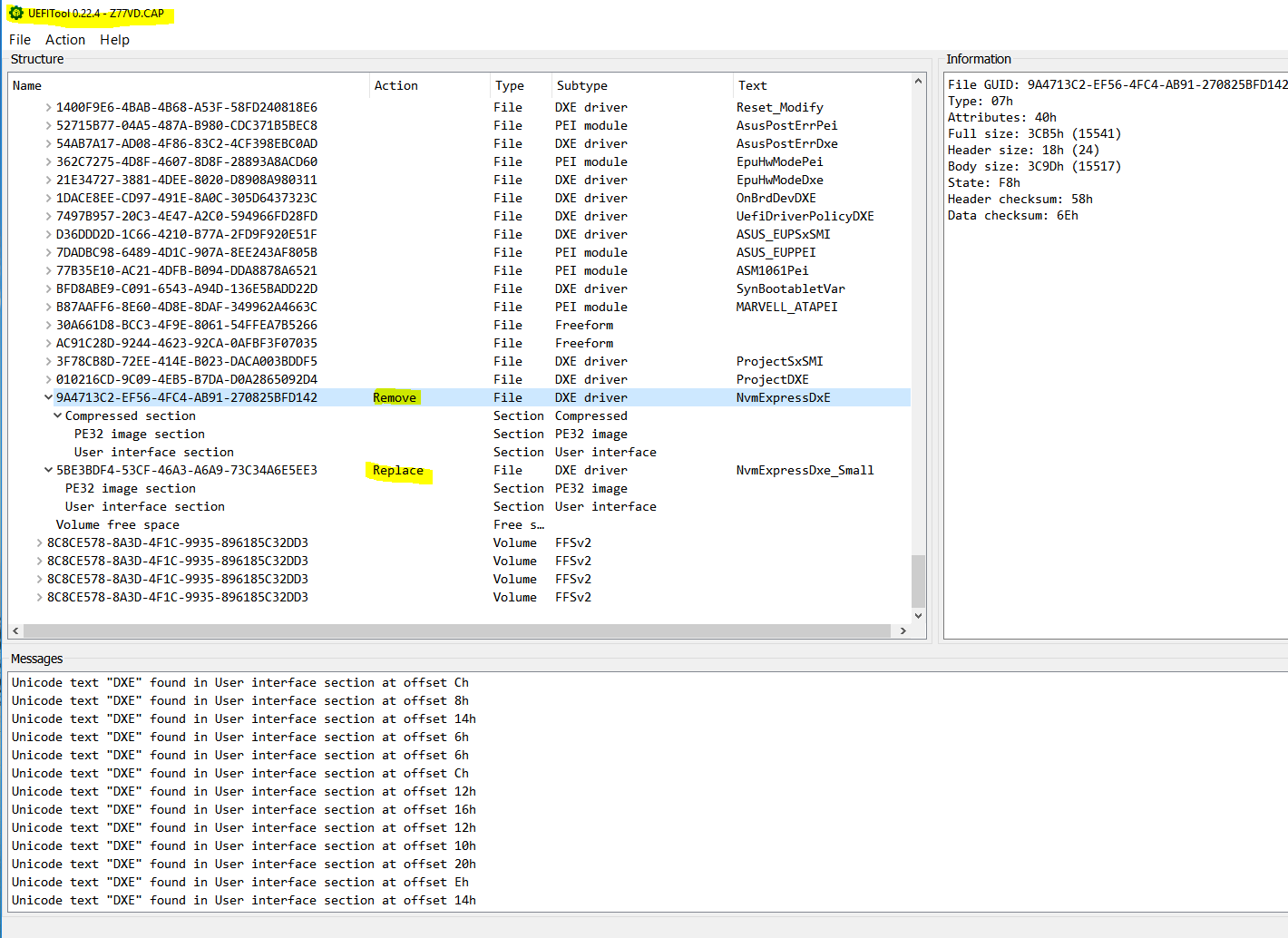Click the File GUID line in Information

[x=1117, y=84]
